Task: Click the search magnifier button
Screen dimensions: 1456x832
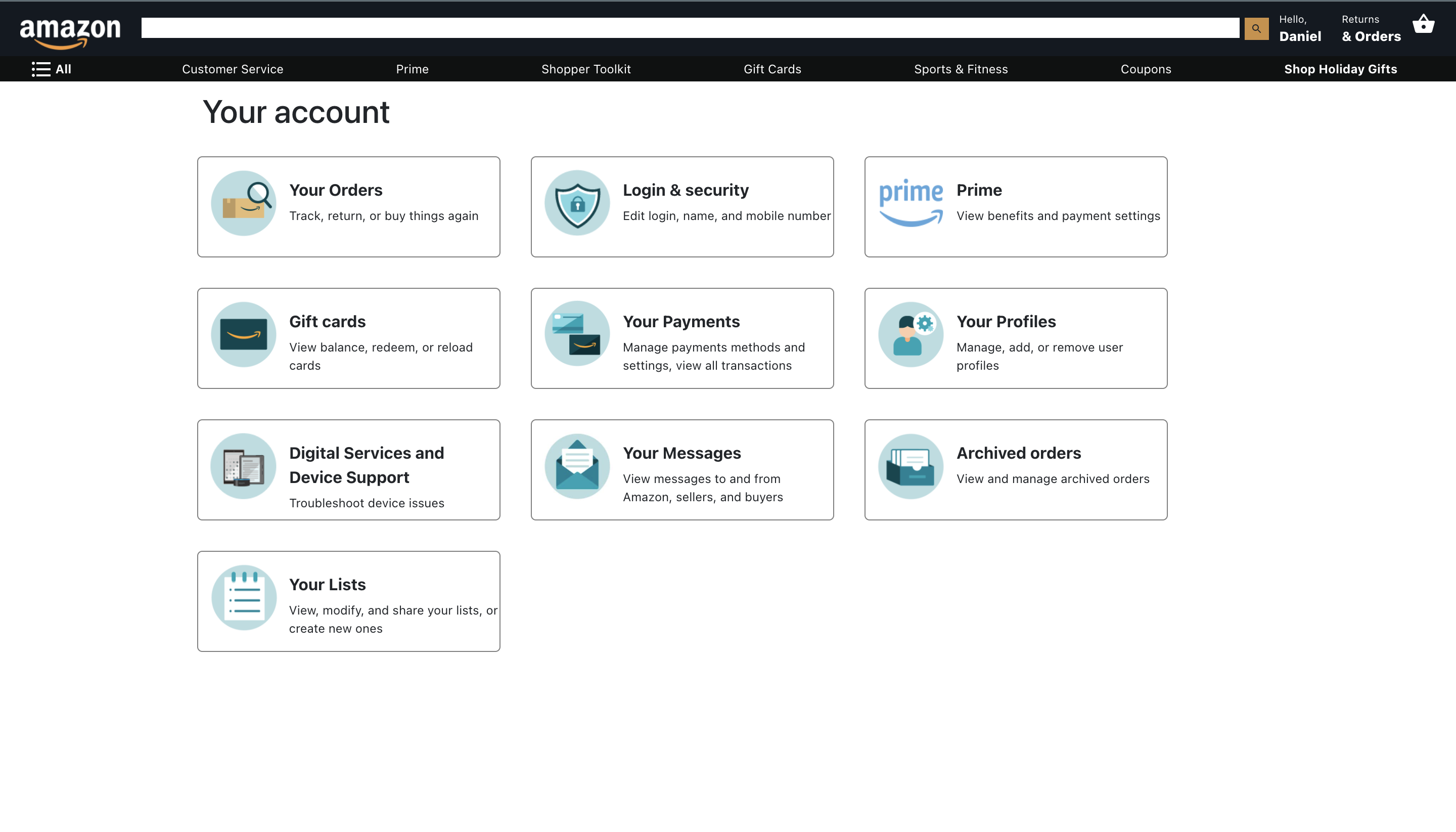Action: pos(1256,28)
